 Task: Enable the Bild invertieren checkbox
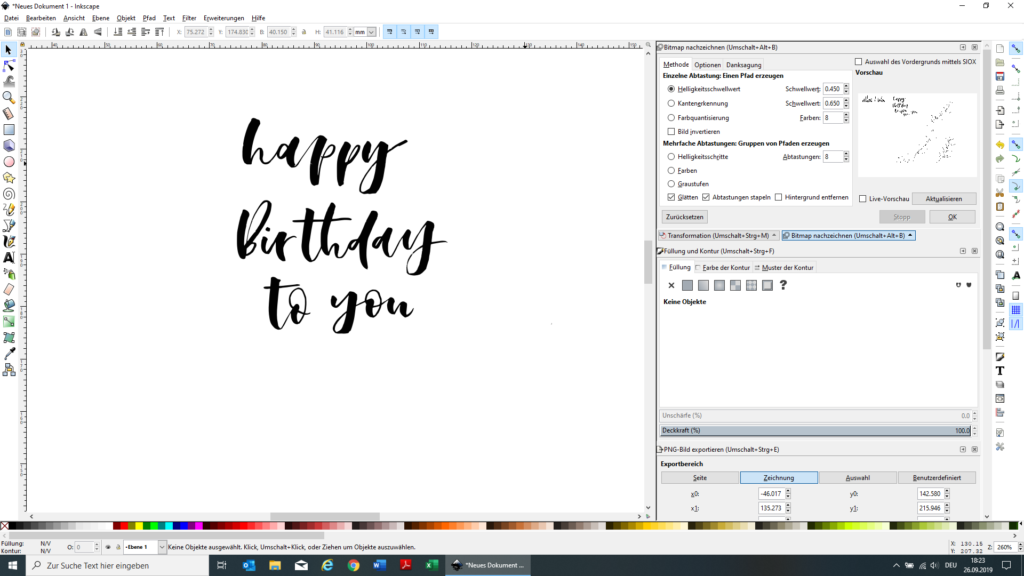pyautogui.click(x=671, y=131)
